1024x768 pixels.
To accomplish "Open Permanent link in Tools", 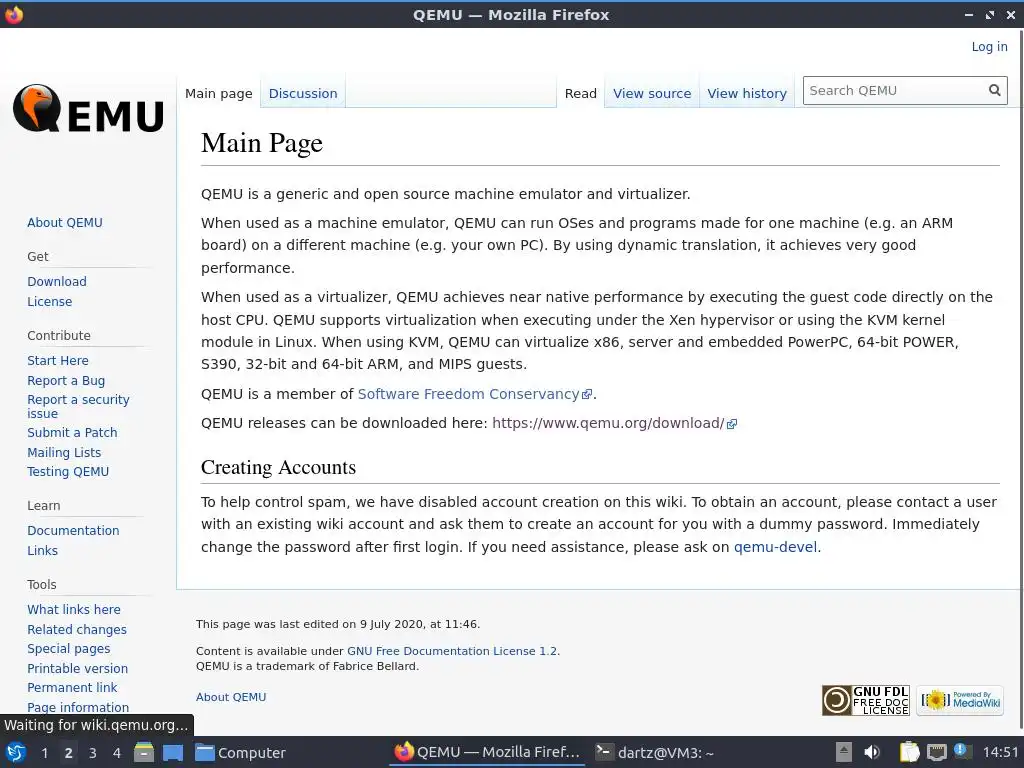I will pyautogui.click(x=72, y=688).
